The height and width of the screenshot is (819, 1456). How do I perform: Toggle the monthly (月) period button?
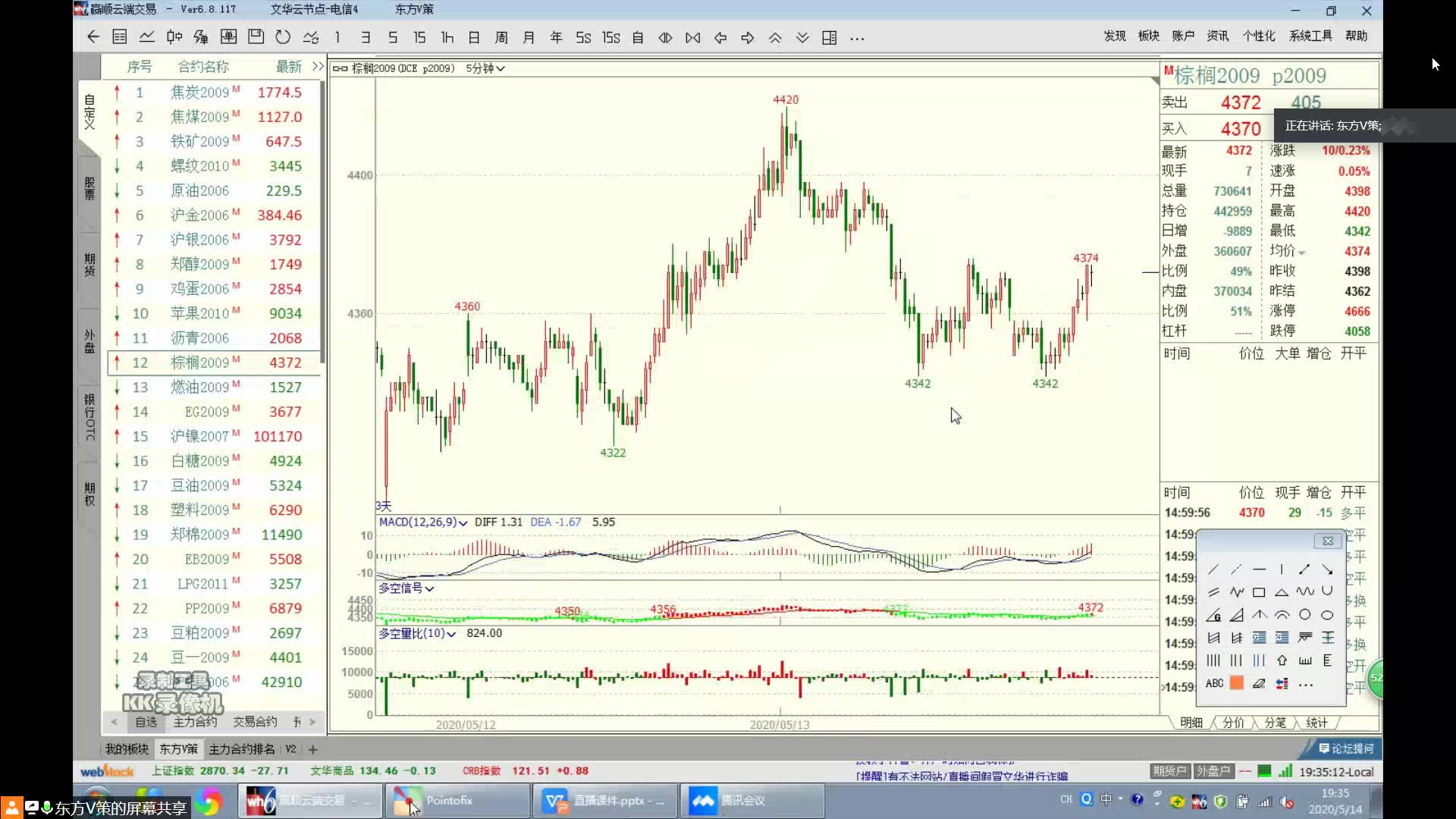click(529, 37)
